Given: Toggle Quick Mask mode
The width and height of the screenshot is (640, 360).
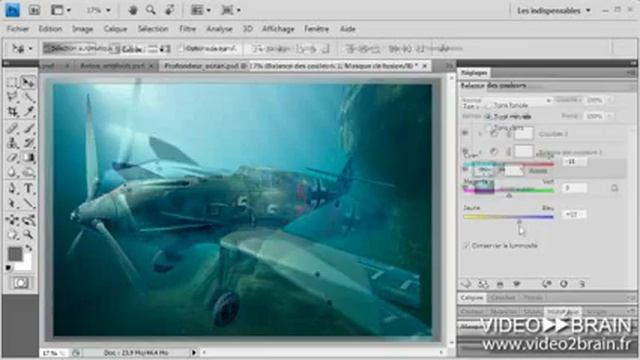Looking at the screenshot, I should tap(20, 283).
